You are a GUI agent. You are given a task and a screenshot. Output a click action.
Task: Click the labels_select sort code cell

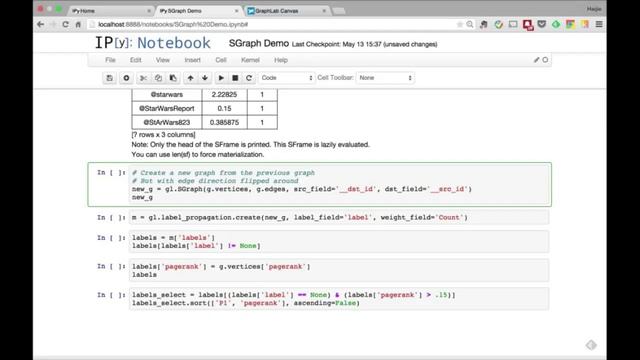[x=339, y=299]
